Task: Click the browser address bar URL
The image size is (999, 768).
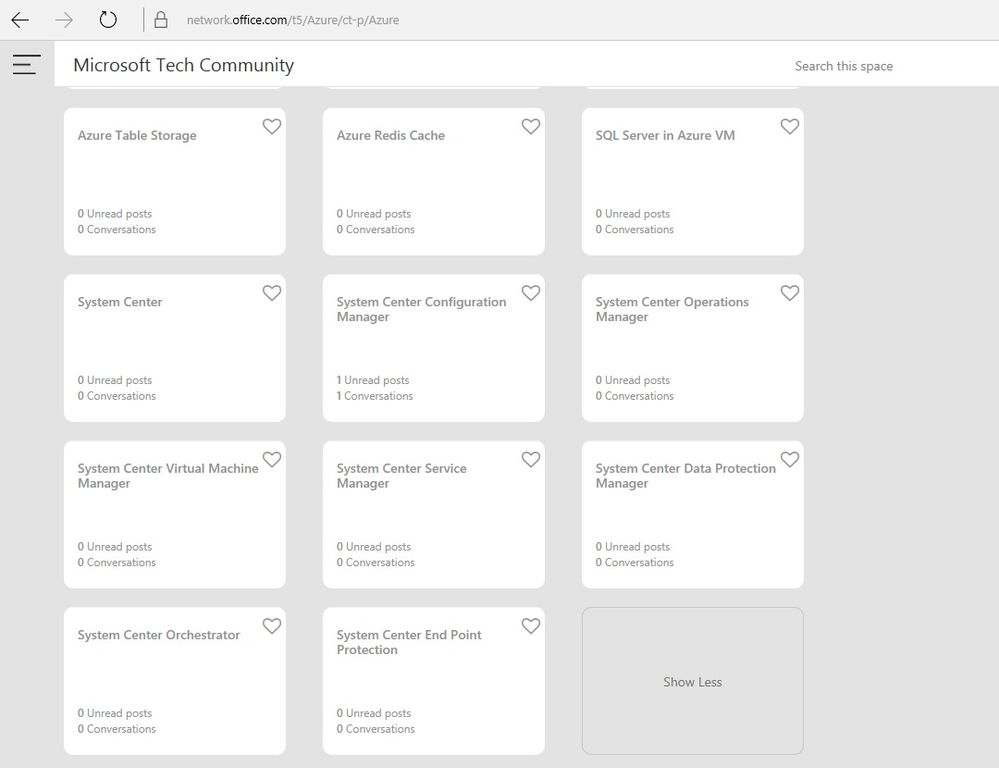Action: [293, 20]
